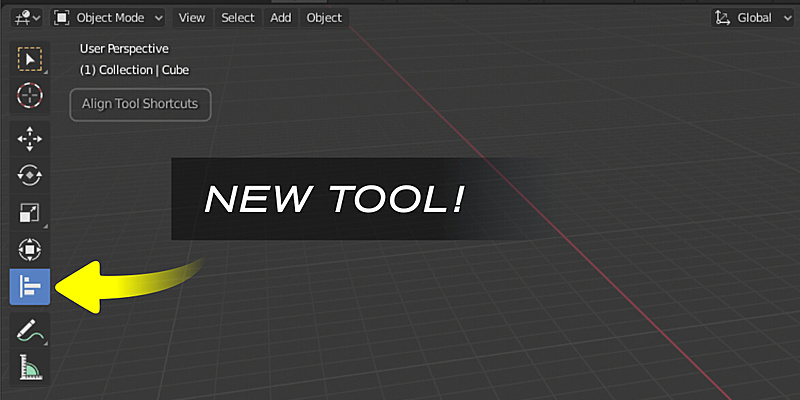Click the highlighted blue Align tool
Image resolution: width=800 pixels, height=400 pixels.
[x=30, y=287]
